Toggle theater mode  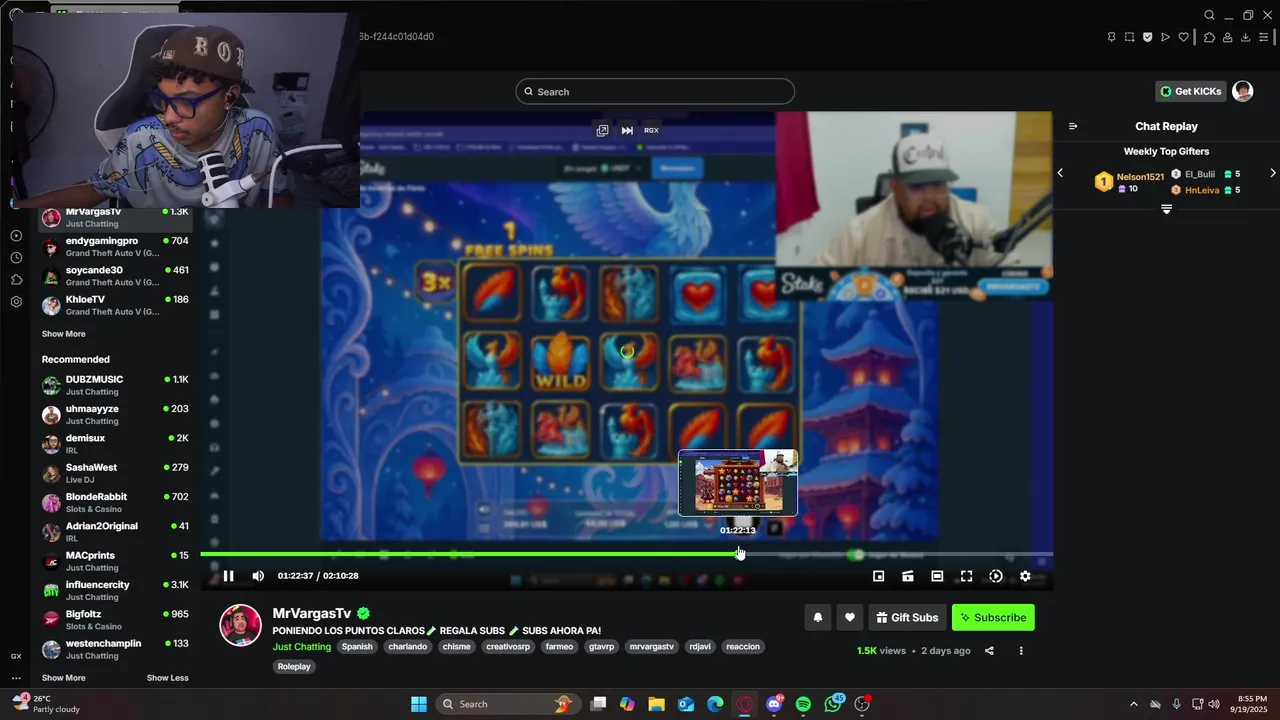(x=937, y=576)
